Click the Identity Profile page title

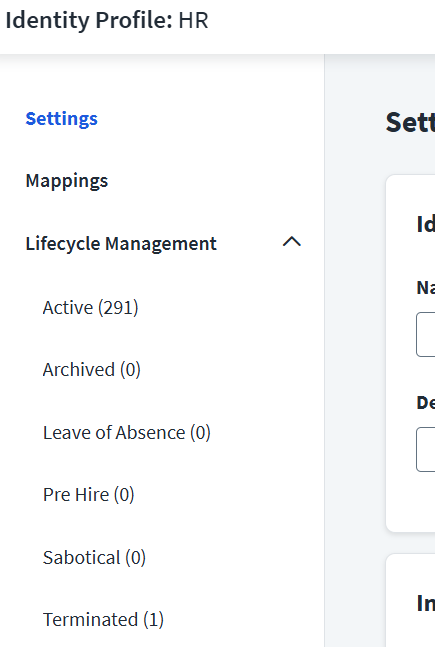[x=89, y=20]
